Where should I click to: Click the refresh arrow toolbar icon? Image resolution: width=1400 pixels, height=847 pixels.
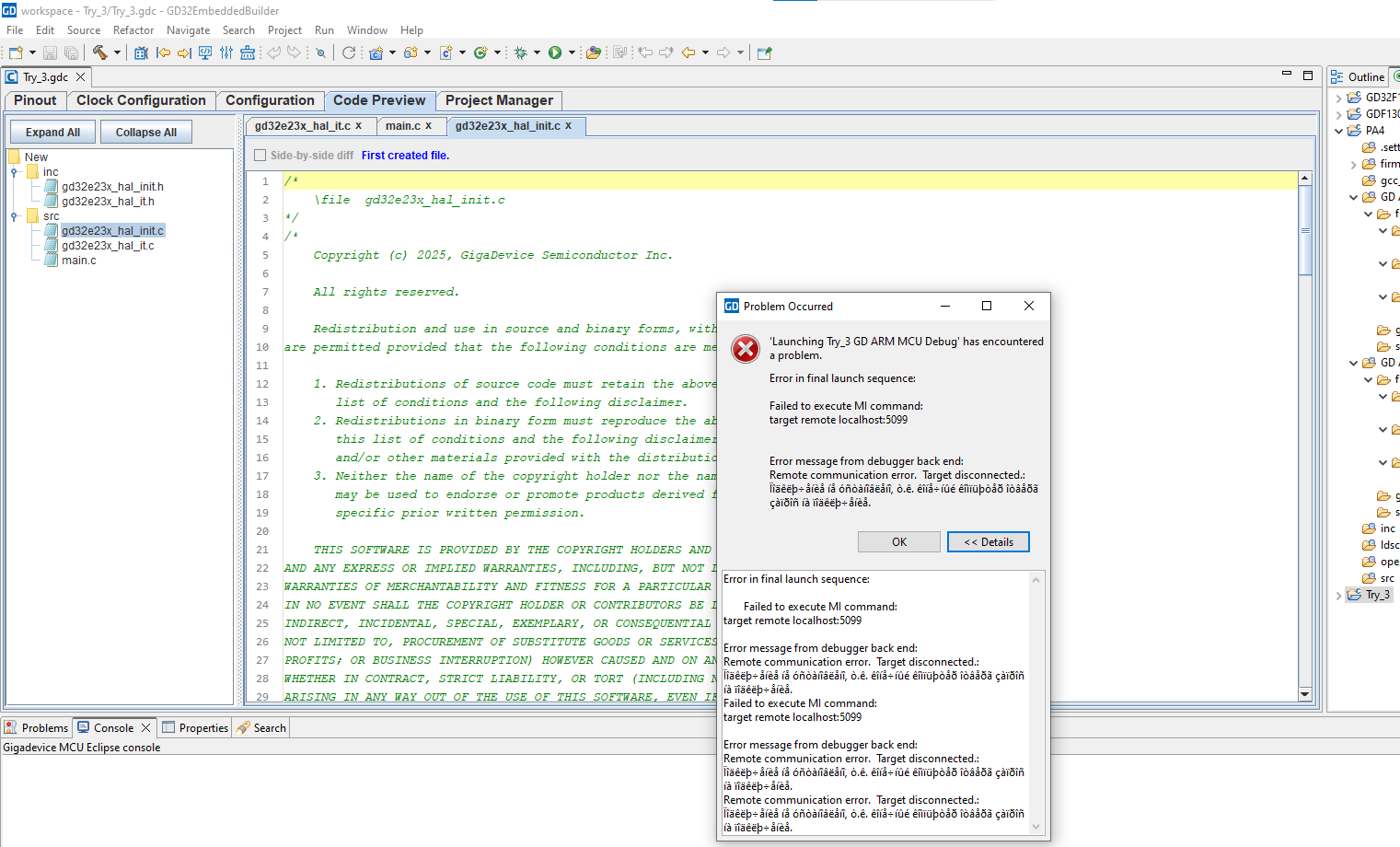[349, 52]
